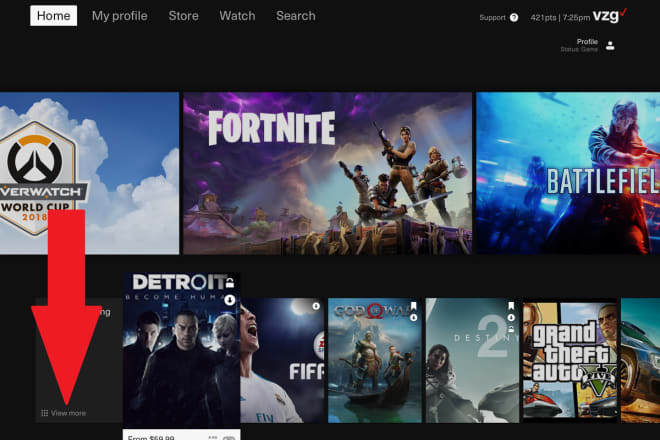Screen dimensions: 660x440
Task: Open the Destiny 2 game card
Action: click(x=472, y=360)
